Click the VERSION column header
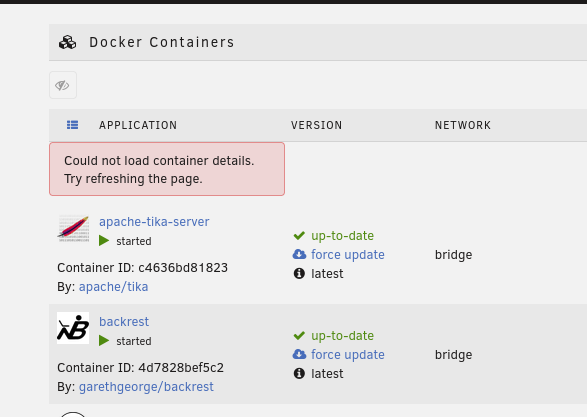 pos(317,125)
